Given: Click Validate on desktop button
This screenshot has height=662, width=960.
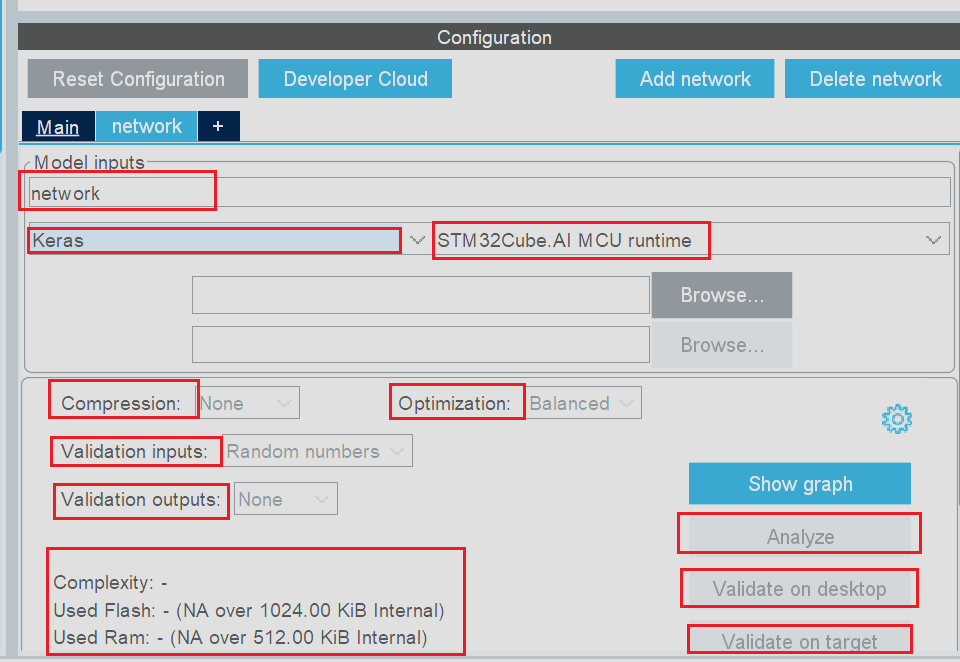Looking at the screenshot, I should coord(800,589).
